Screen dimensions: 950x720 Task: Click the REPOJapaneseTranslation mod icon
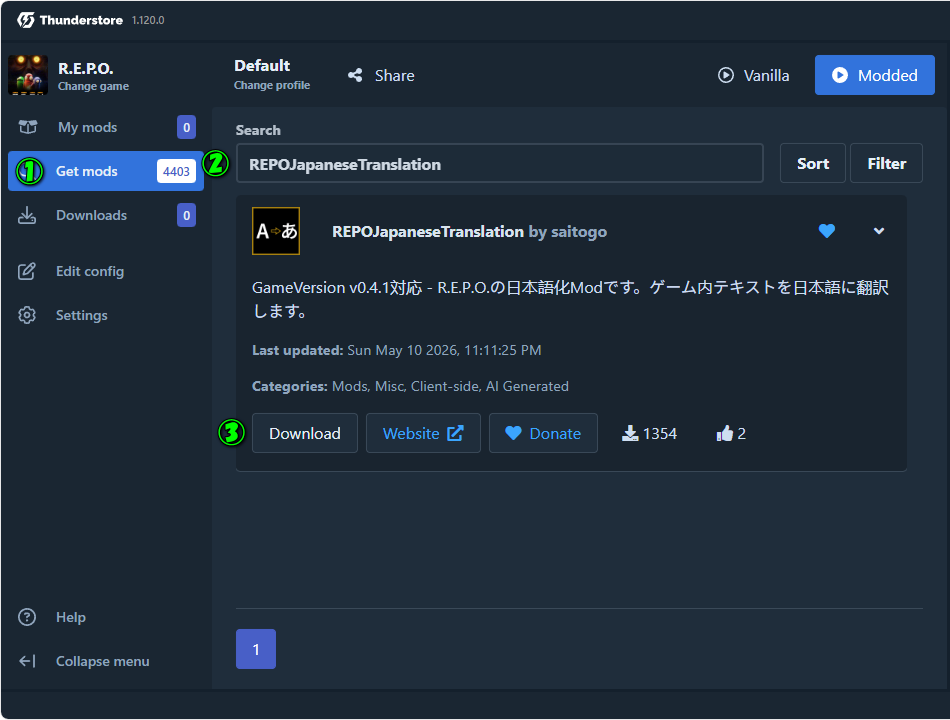tap(276, 231)
